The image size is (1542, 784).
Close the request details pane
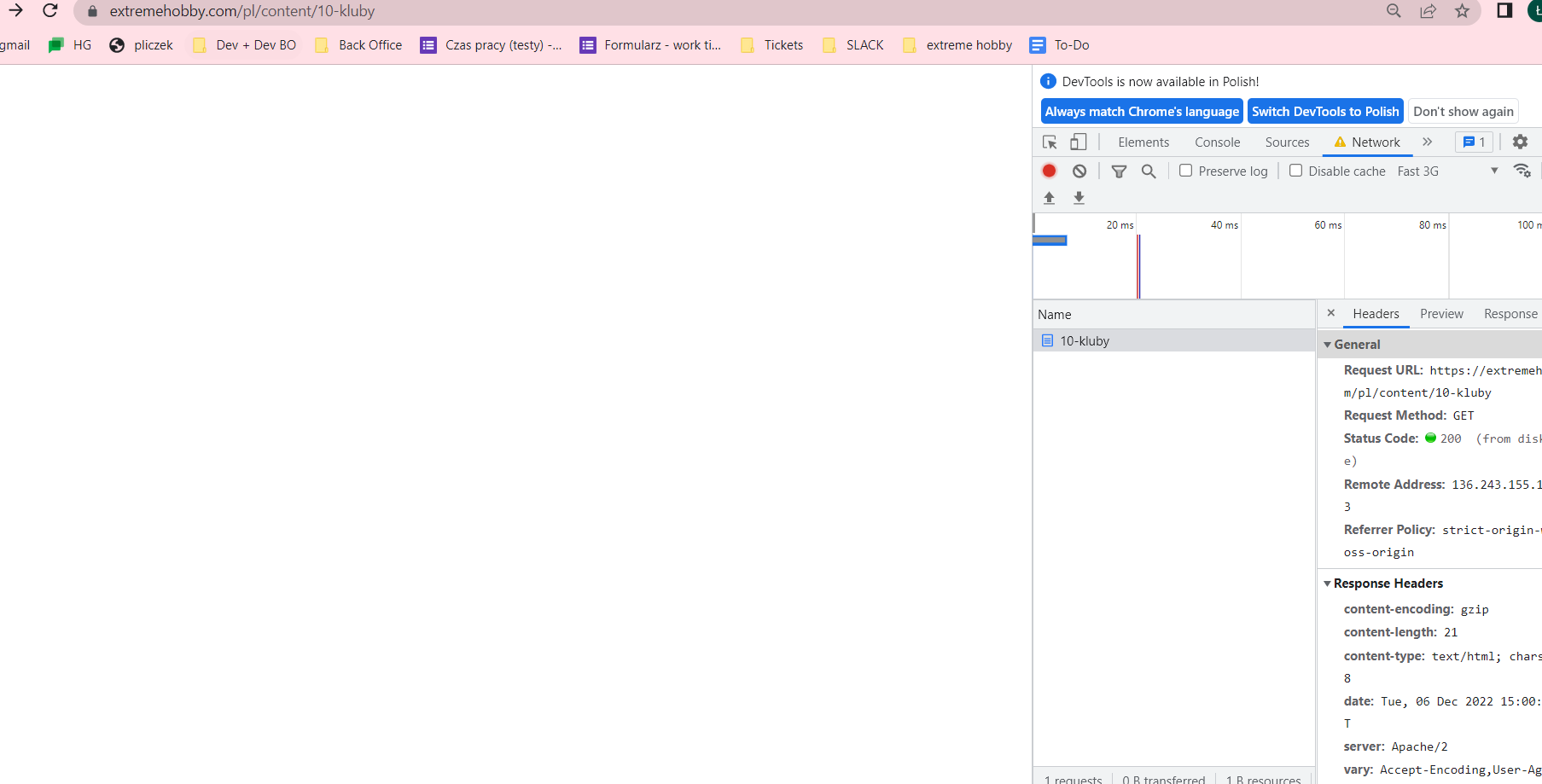1330,313
